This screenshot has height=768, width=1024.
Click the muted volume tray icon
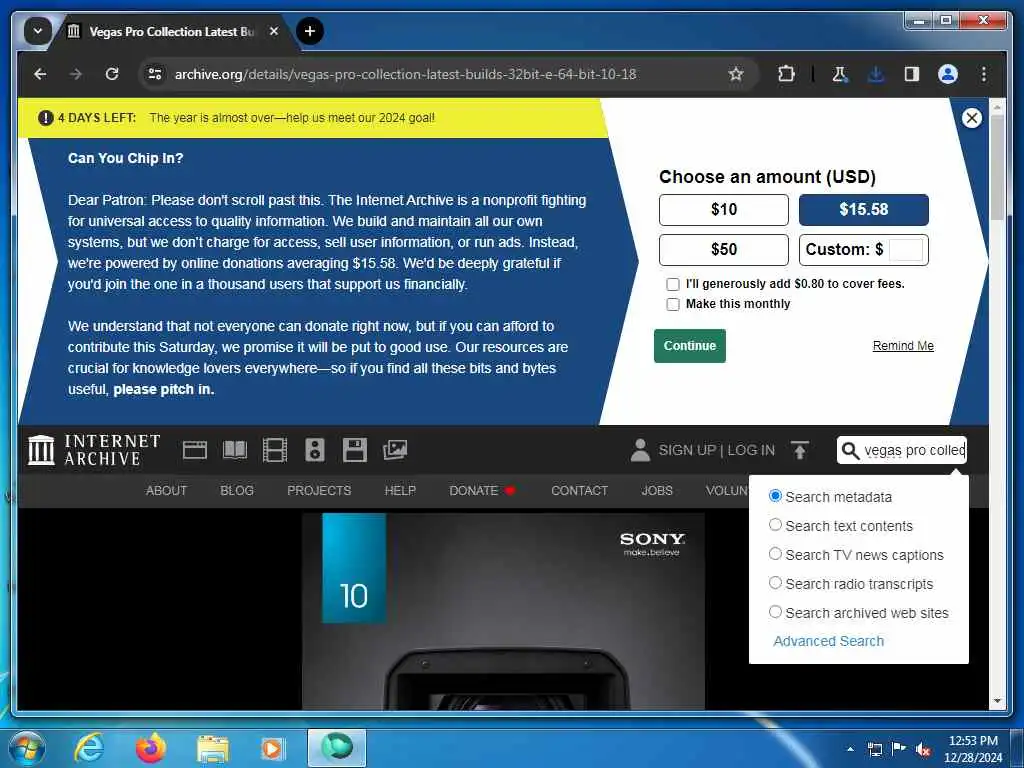click(x=923, y=749)
